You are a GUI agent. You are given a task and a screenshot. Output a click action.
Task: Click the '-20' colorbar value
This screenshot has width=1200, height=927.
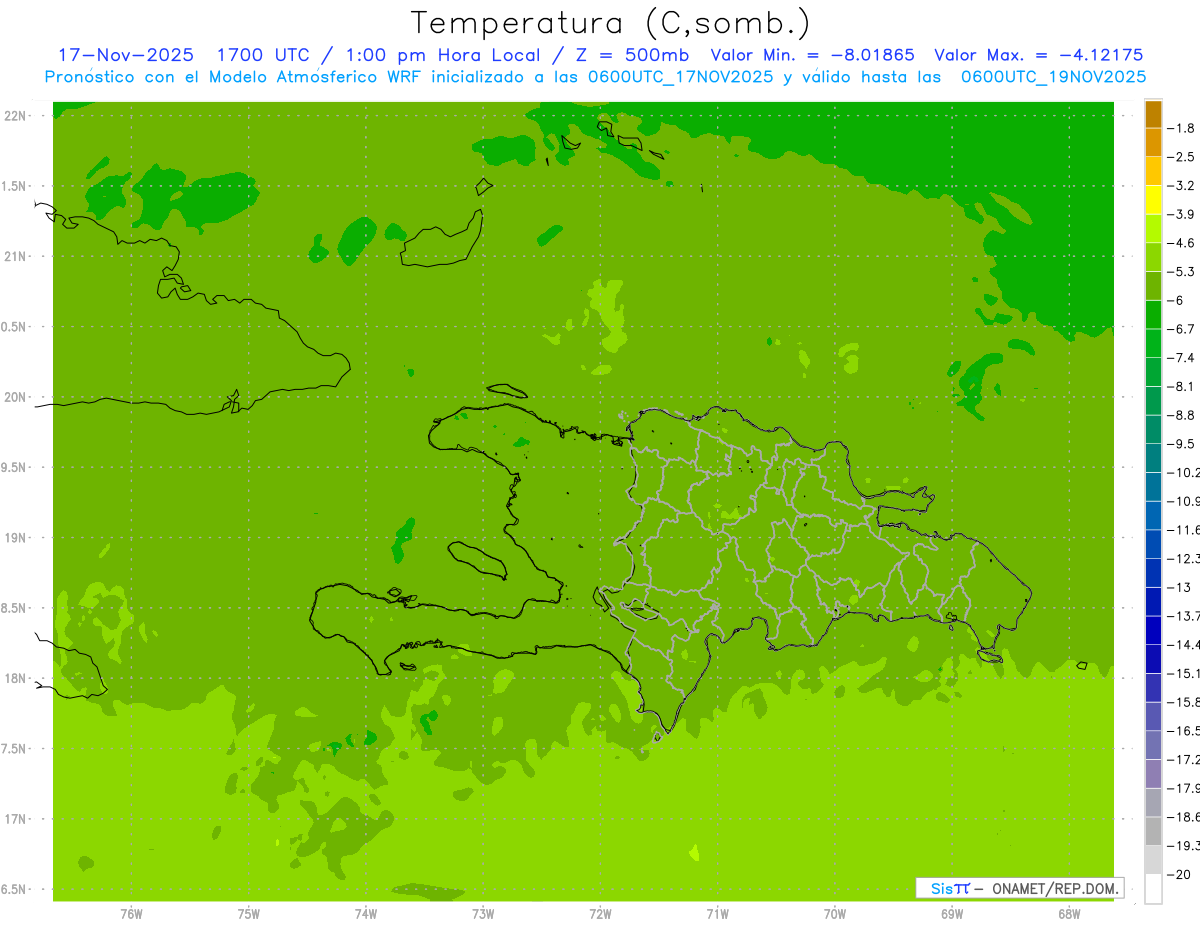tap(1180, 874)
